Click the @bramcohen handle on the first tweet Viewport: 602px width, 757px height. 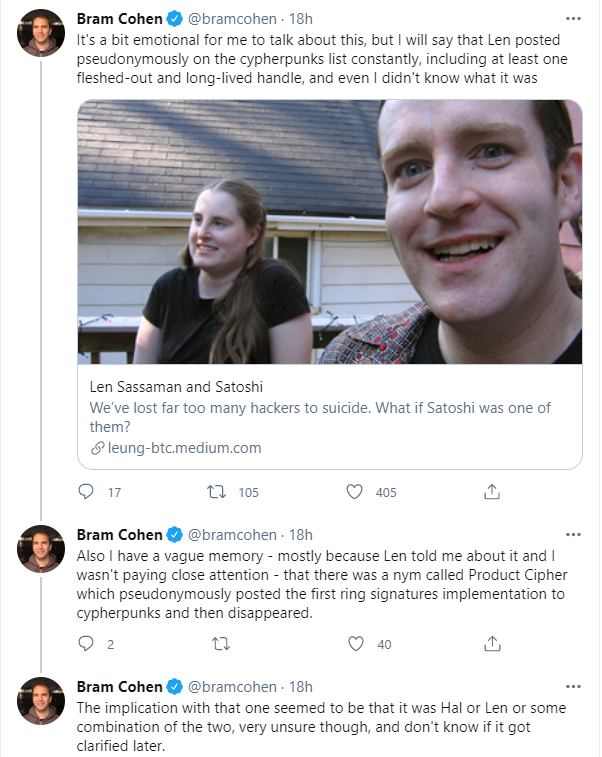pos(231,18)
